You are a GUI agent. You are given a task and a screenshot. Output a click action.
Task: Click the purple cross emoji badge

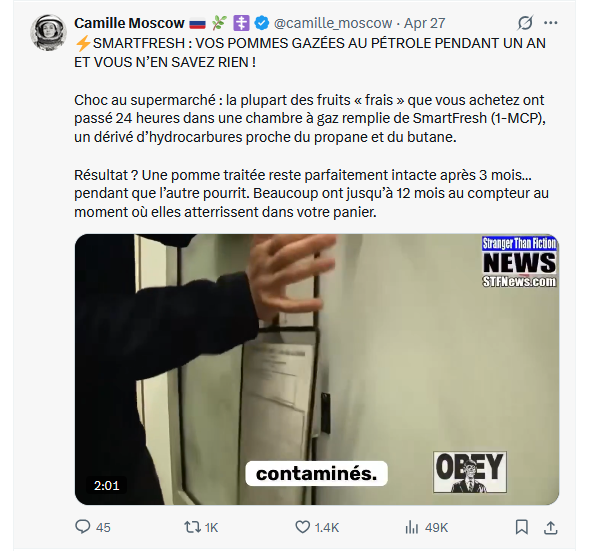241,23
